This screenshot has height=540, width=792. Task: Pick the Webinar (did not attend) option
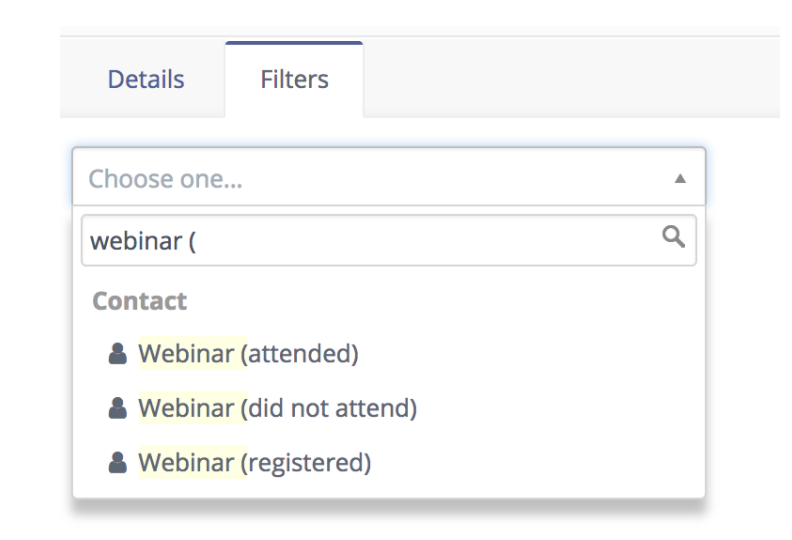[x=389, y=408]
